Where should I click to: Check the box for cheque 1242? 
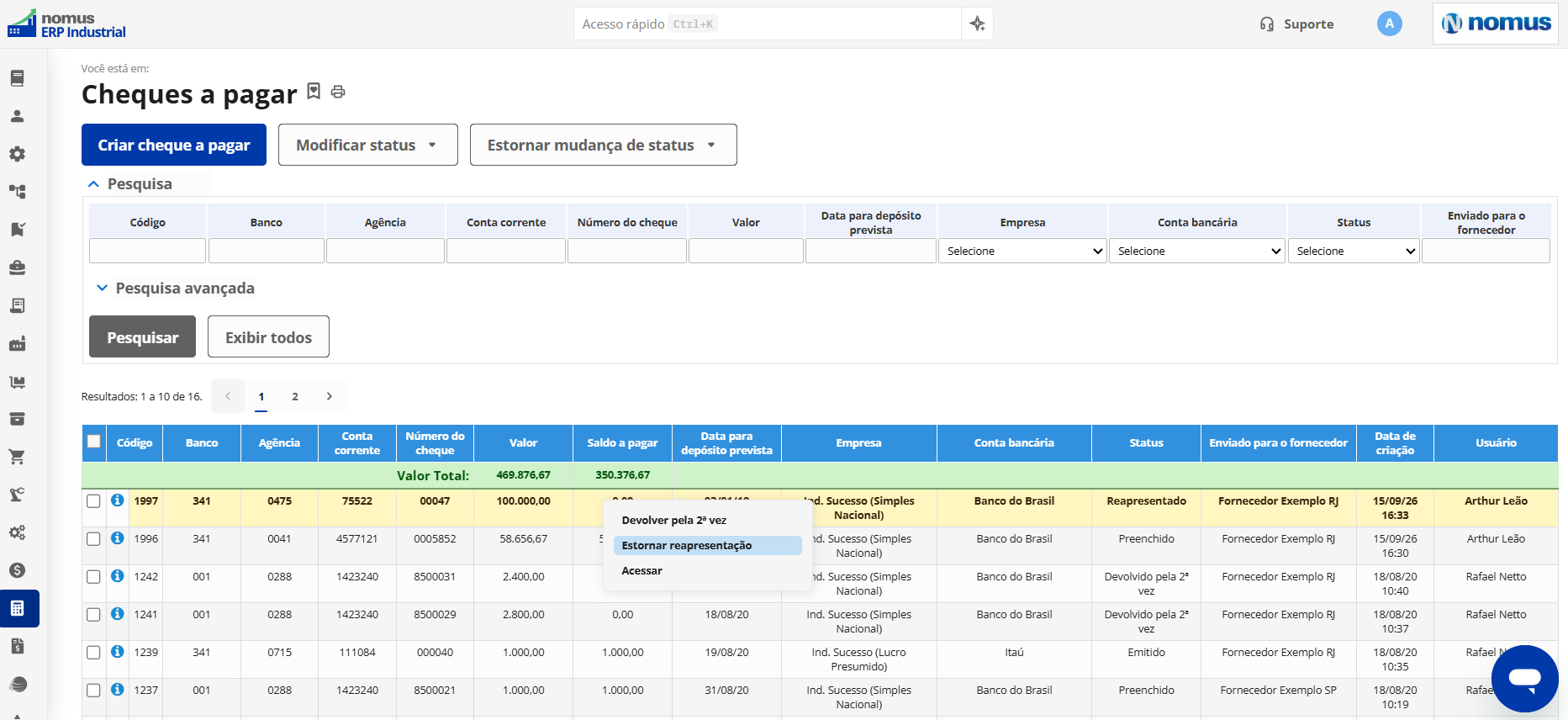(x=93, y=577)
